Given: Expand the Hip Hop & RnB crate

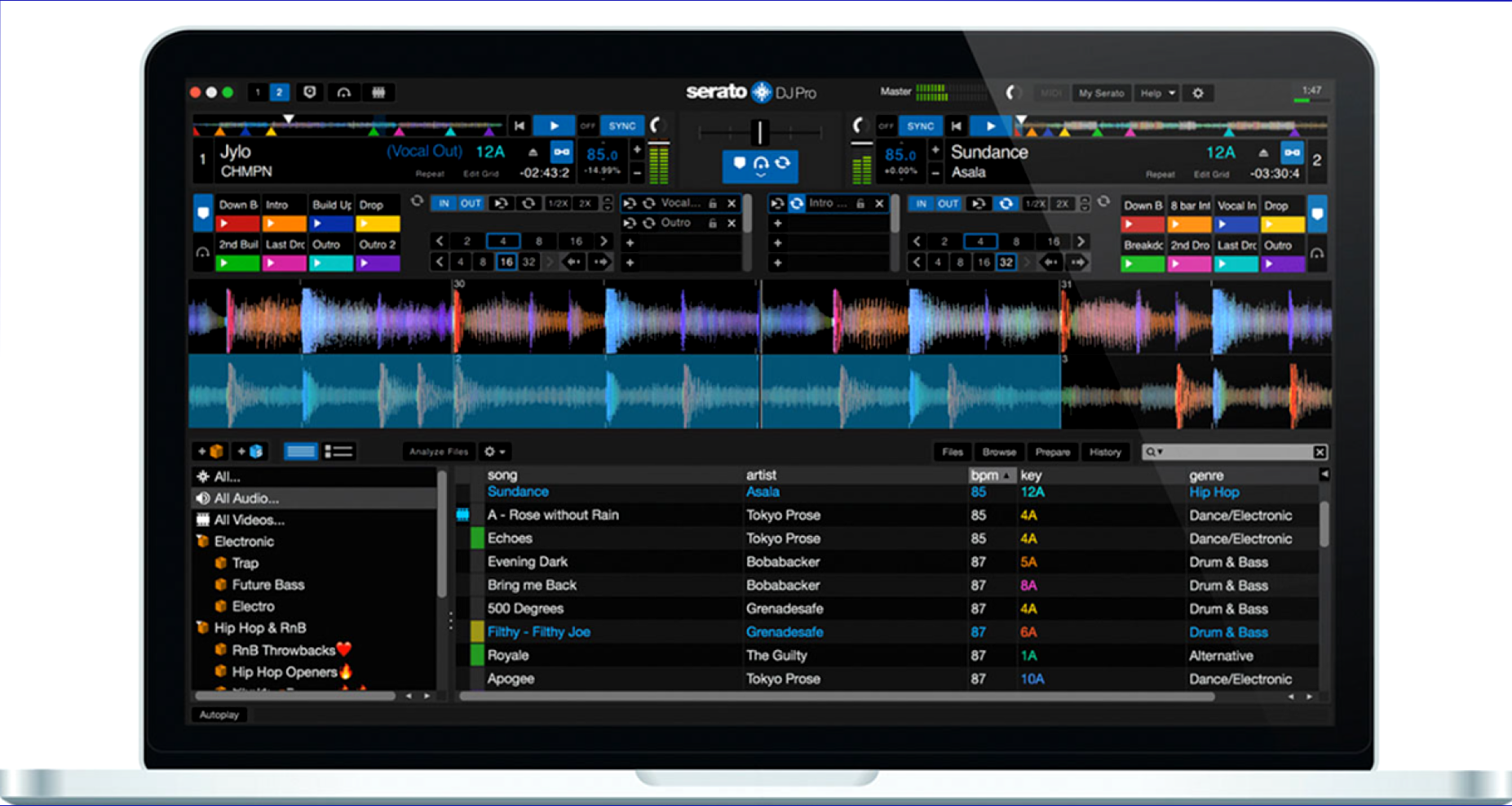Looking at the screenshot, I should tap(203, 627).
